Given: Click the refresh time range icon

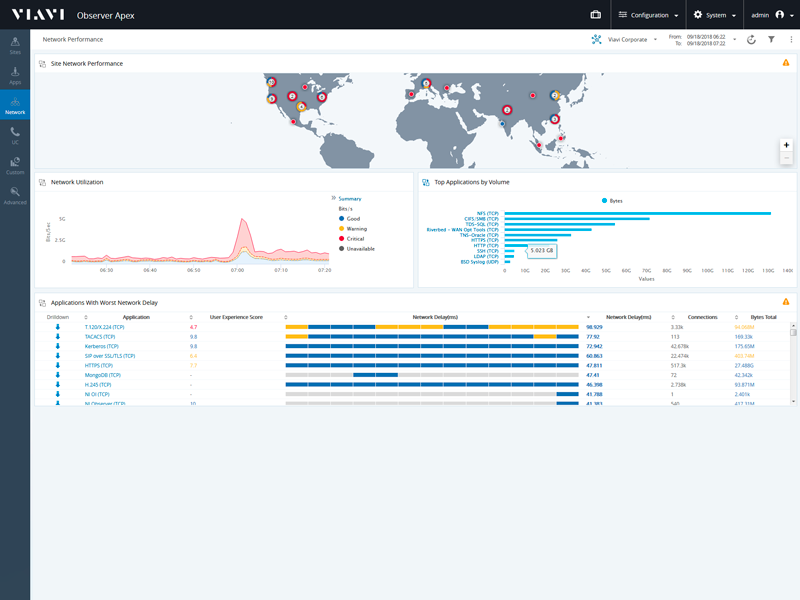Looking at the screenshot, I should pyautogui.click(x=751, y=40).
